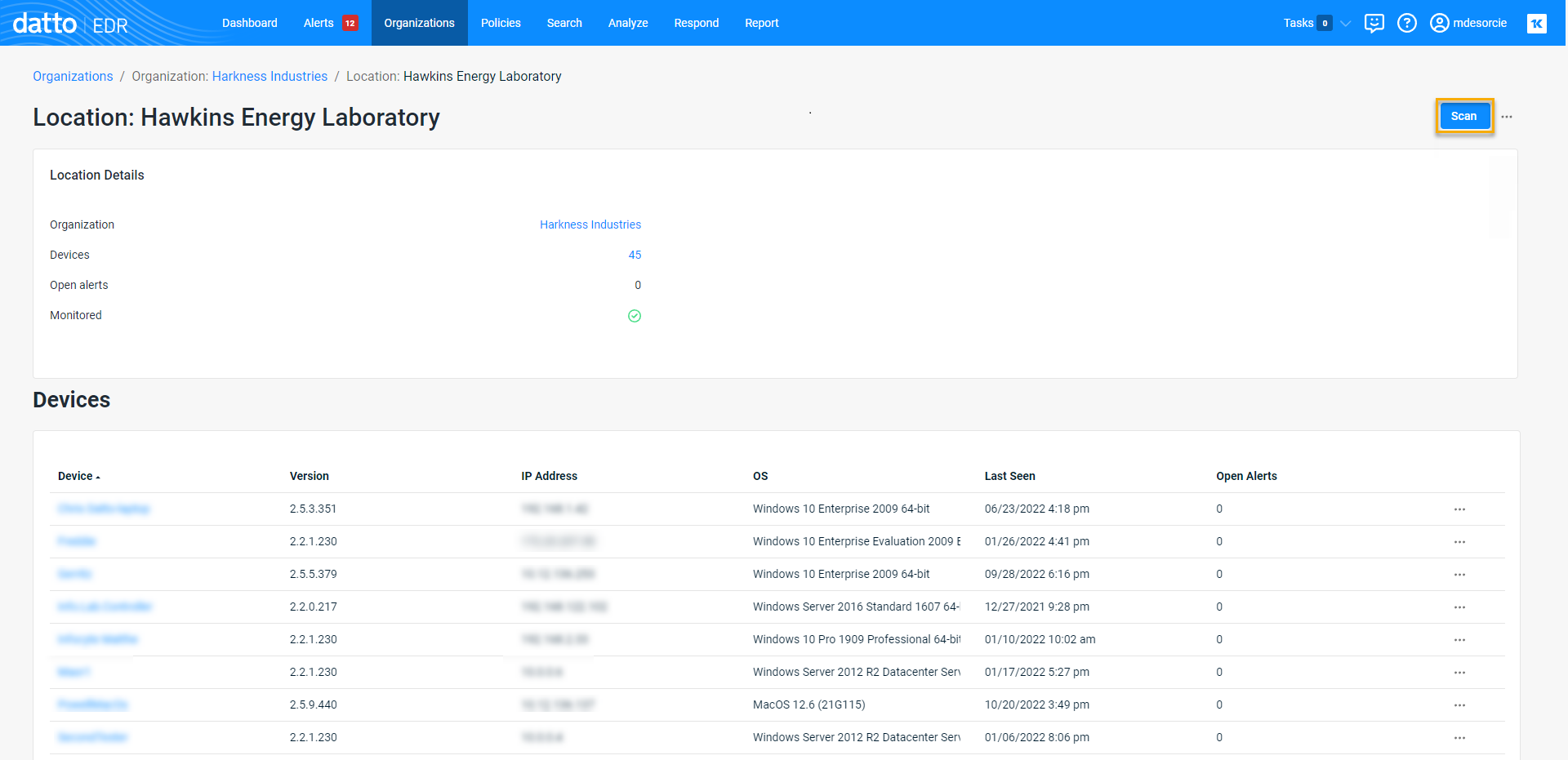Image resolution: width=1568 pixels, height=760 pixels.
Task: Open location more options beside Scan
Action: [x=1507, y=117]
